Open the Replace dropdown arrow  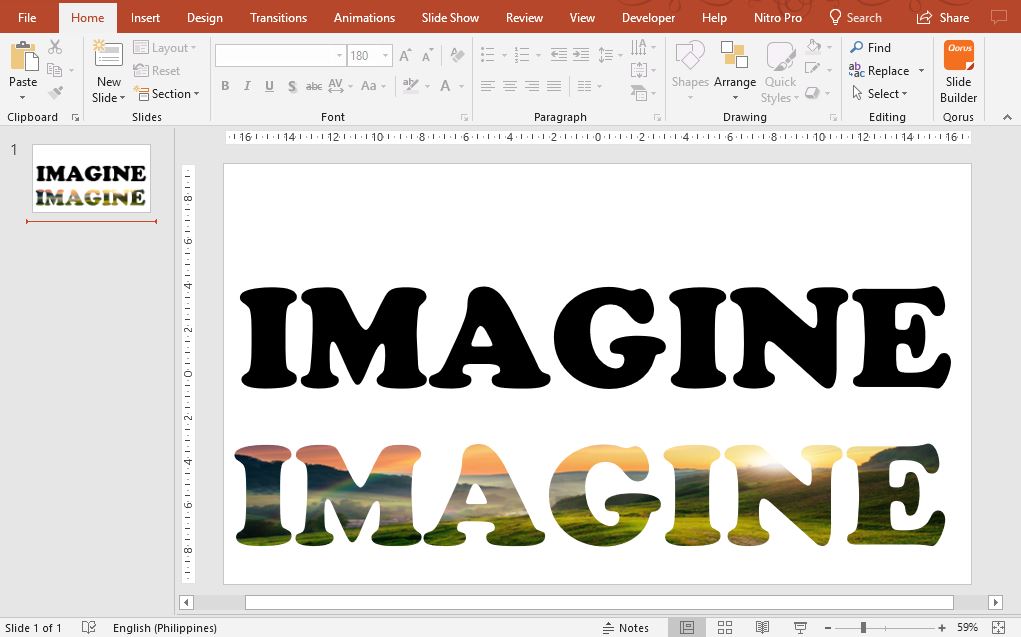[921, 71]
